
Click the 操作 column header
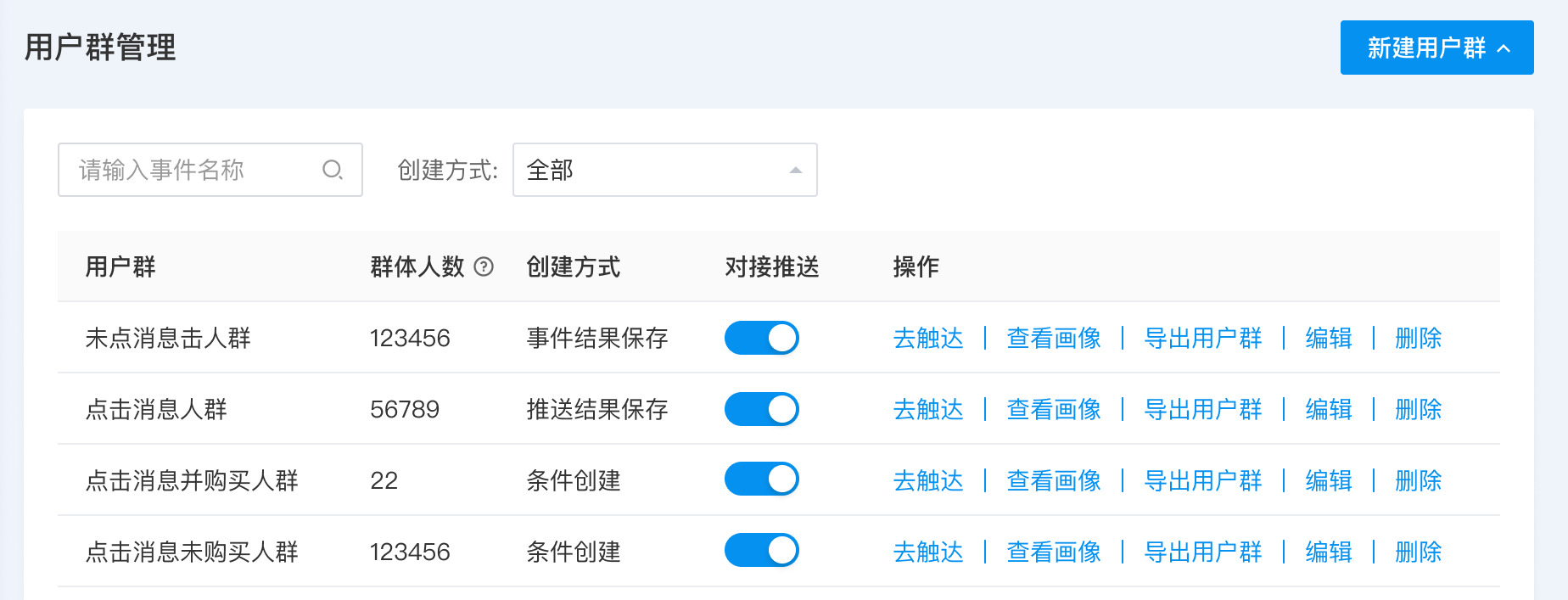(916, 266)
